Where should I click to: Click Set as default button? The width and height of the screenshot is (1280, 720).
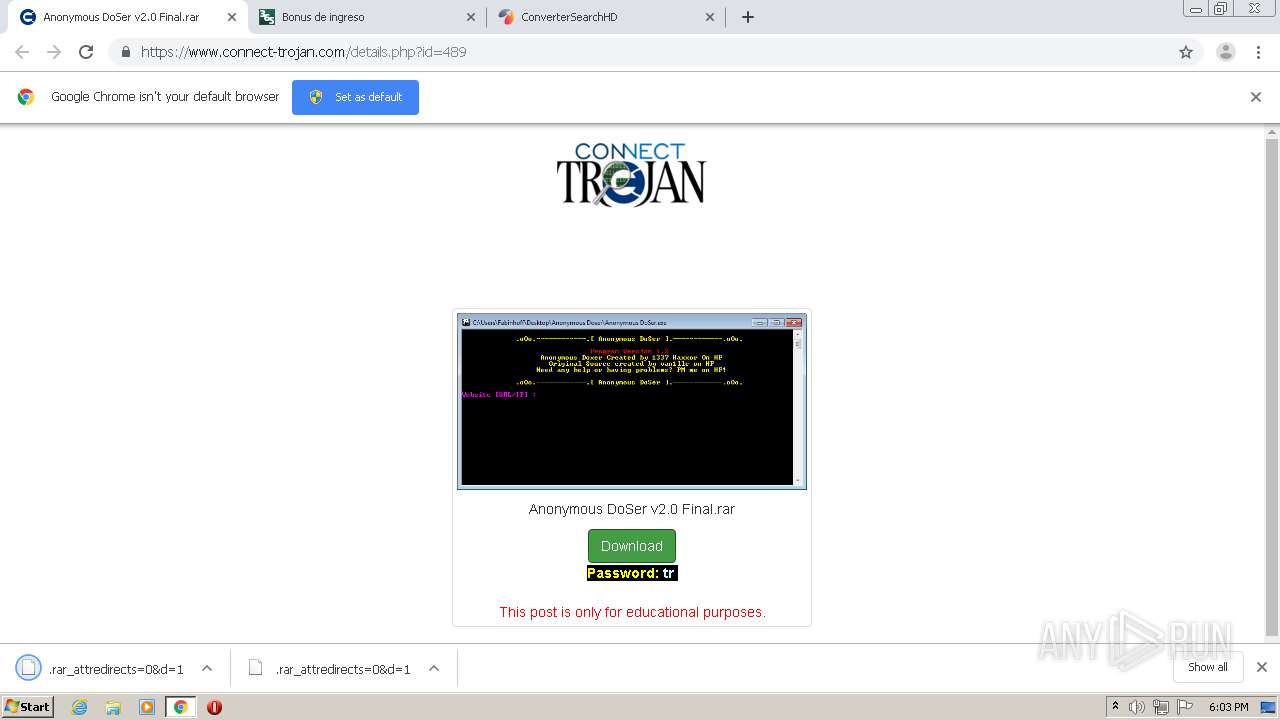coord(355,97)
